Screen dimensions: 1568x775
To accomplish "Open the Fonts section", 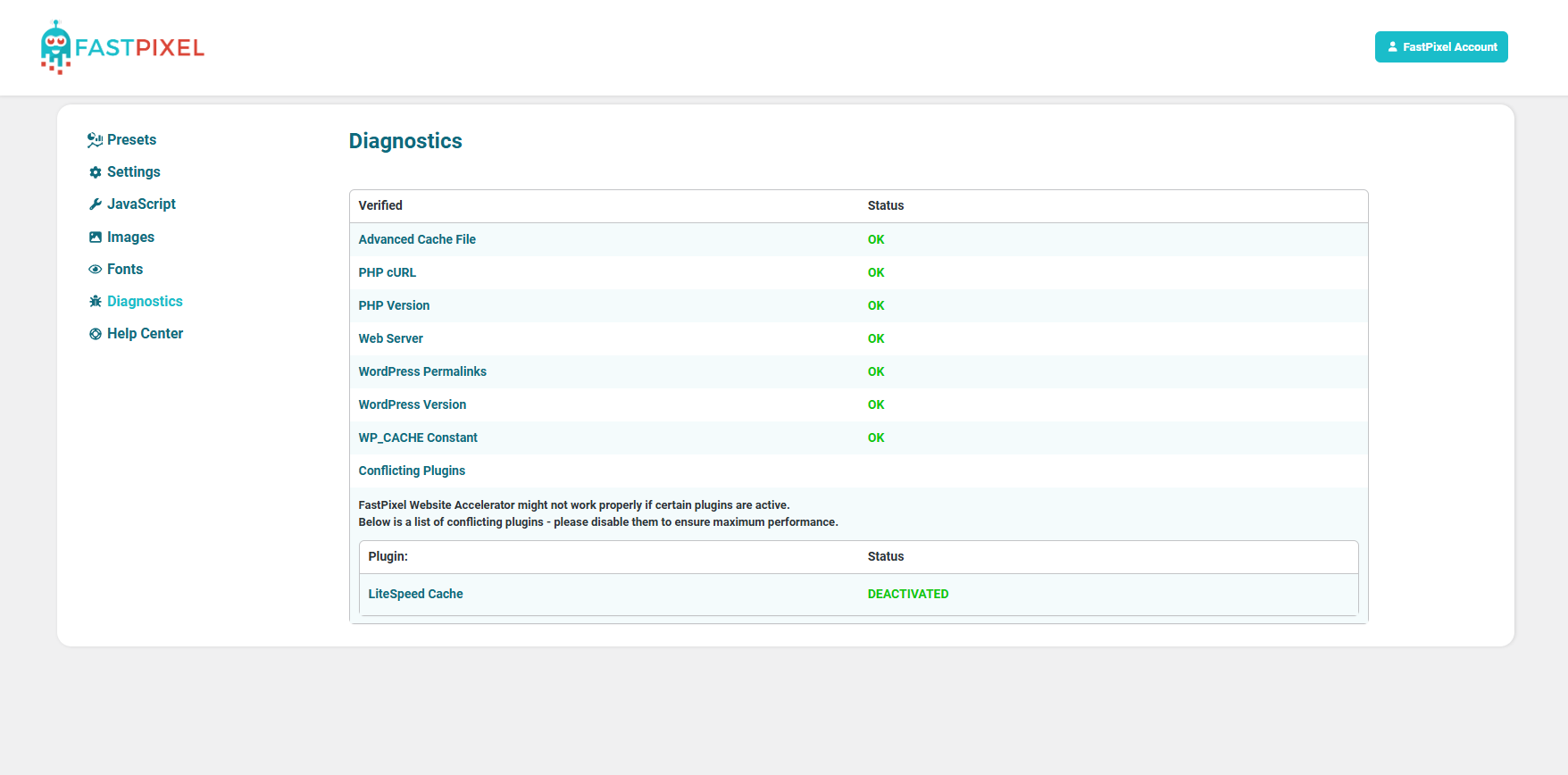I will click(125, 270).
